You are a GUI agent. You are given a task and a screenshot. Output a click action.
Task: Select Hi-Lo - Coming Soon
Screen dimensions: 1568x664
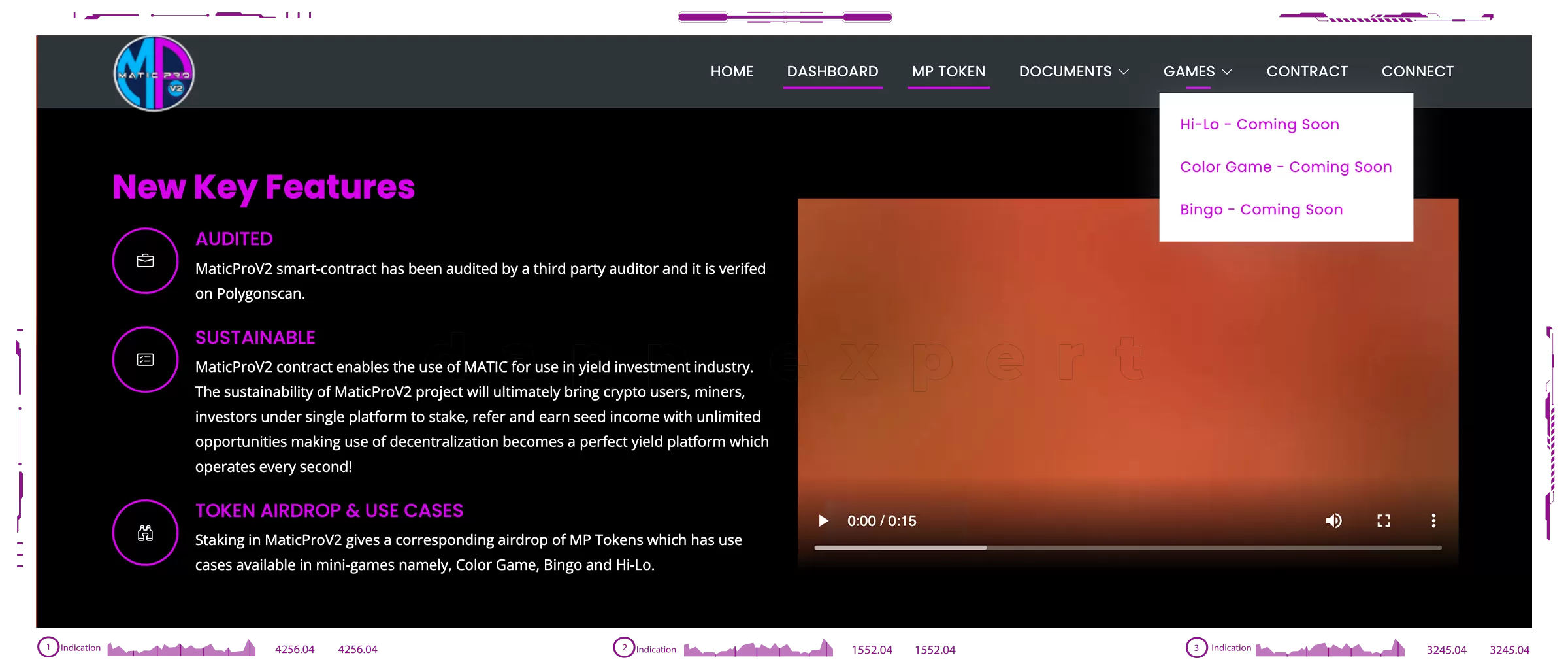tap(1260, 124)
